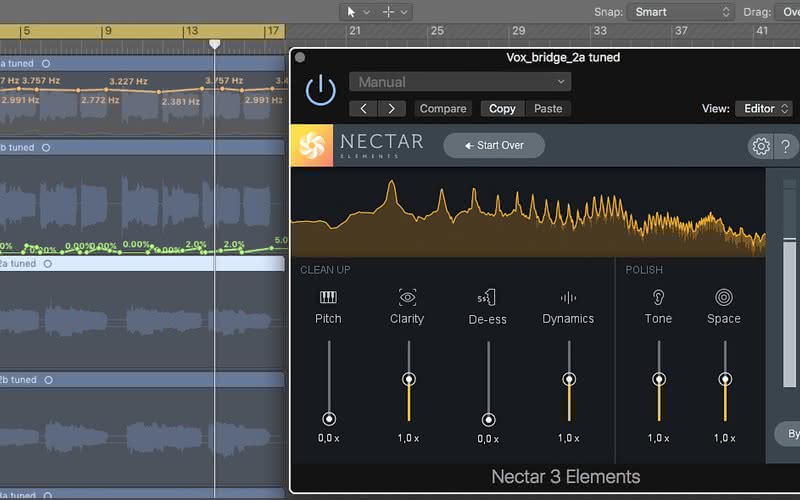Click bar 29 in the ruler
The height and width of the screenshot is (500, 800).
(519, 31)
